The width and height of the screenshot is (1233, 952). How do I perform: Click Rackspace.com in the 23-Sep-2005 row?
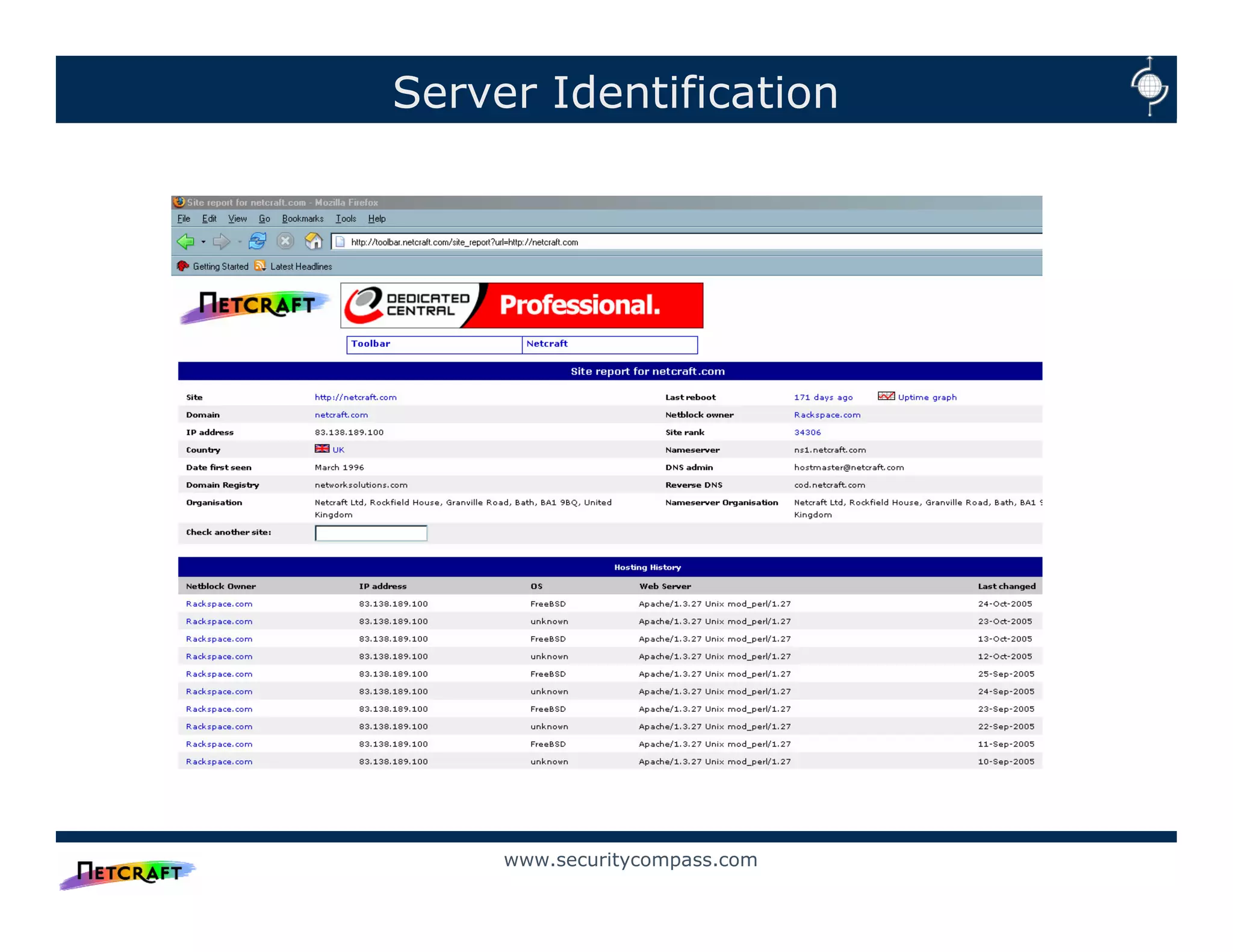pos(219,709)
